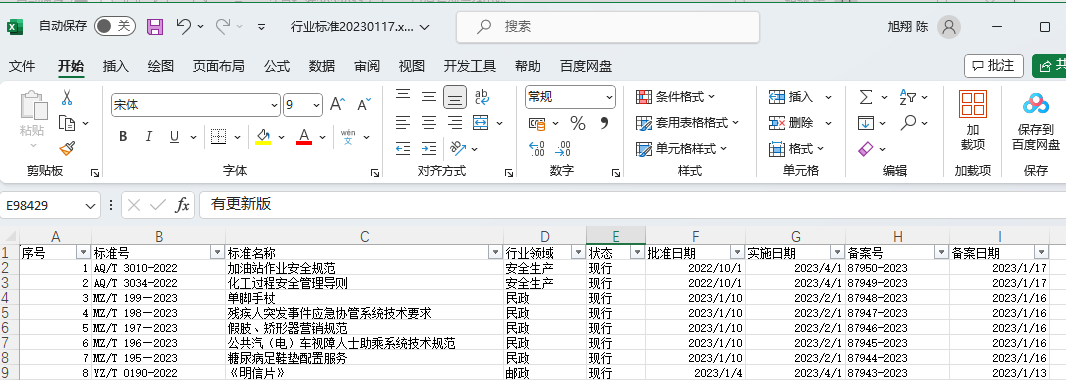Click the Comma Style icon

point(603,123)
